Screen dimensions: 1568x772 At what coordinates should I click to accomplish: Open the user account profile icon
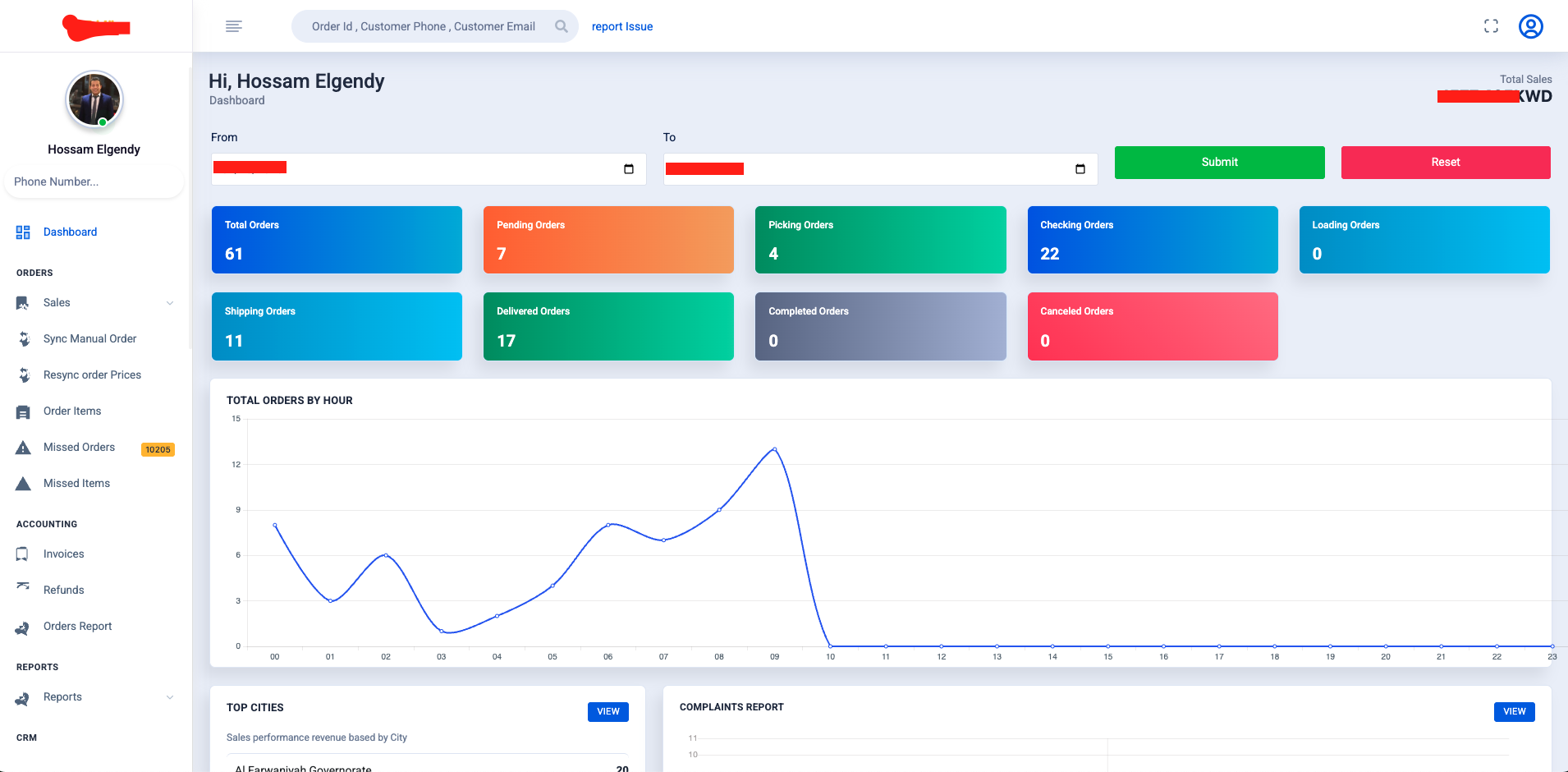point(1530,26)
